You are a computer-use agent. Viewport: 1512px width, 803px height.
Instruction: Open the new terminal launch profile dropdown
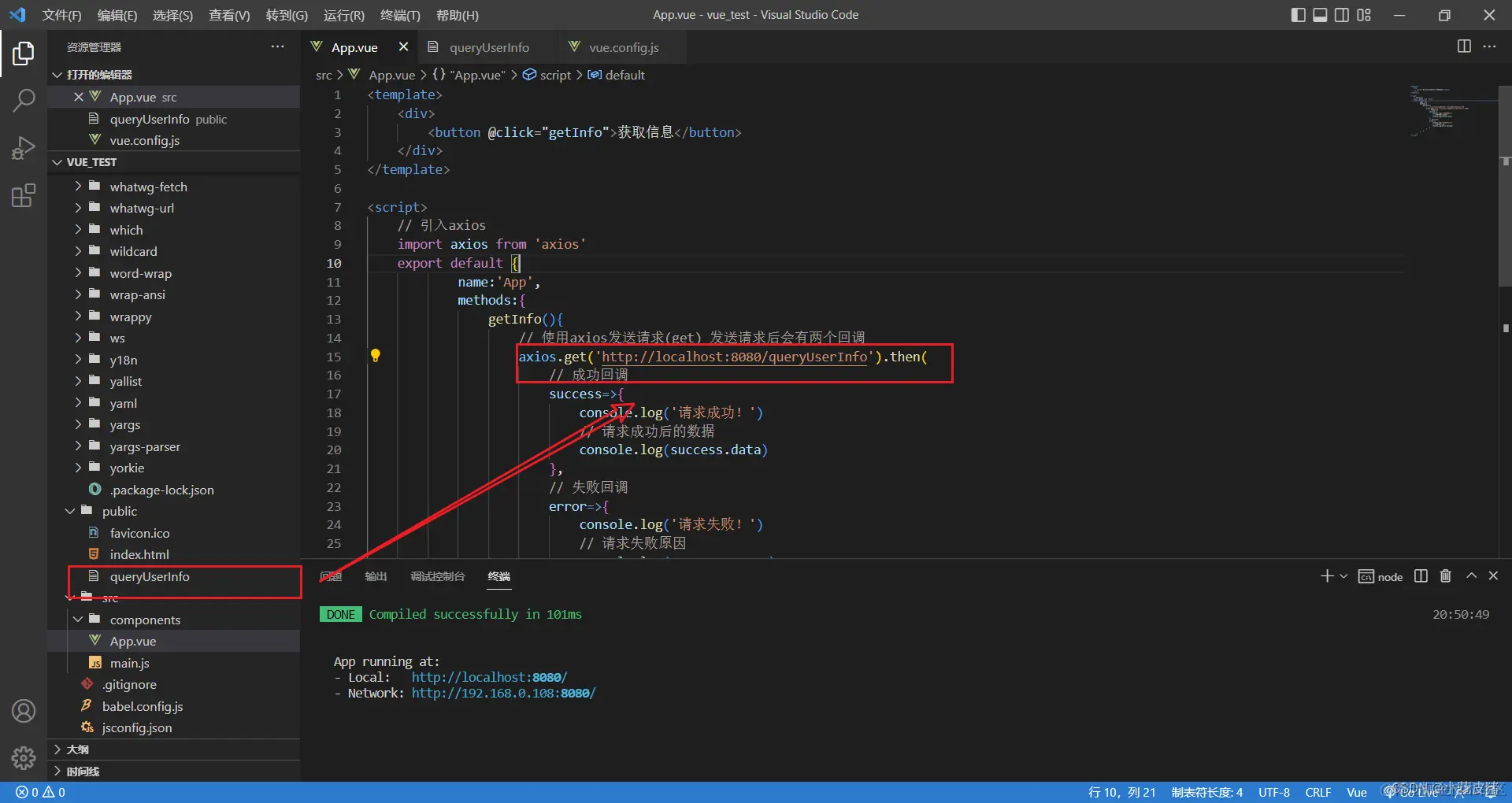(x=1343, y=576)
